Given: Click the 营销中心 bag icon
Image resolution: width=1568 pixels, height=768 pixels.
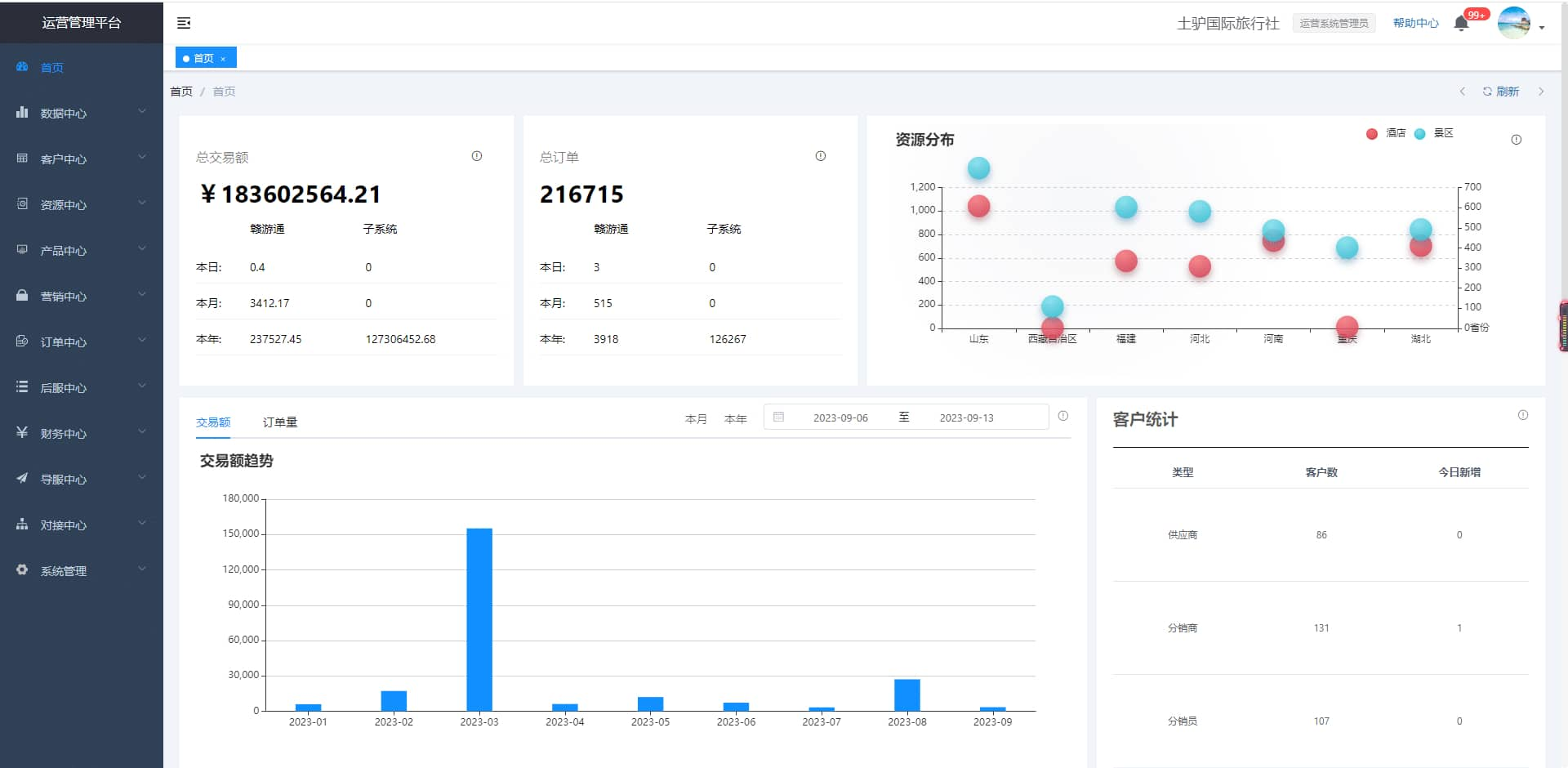Looking at the screenshot, I should pyautogui.click(x=22, y=295).
